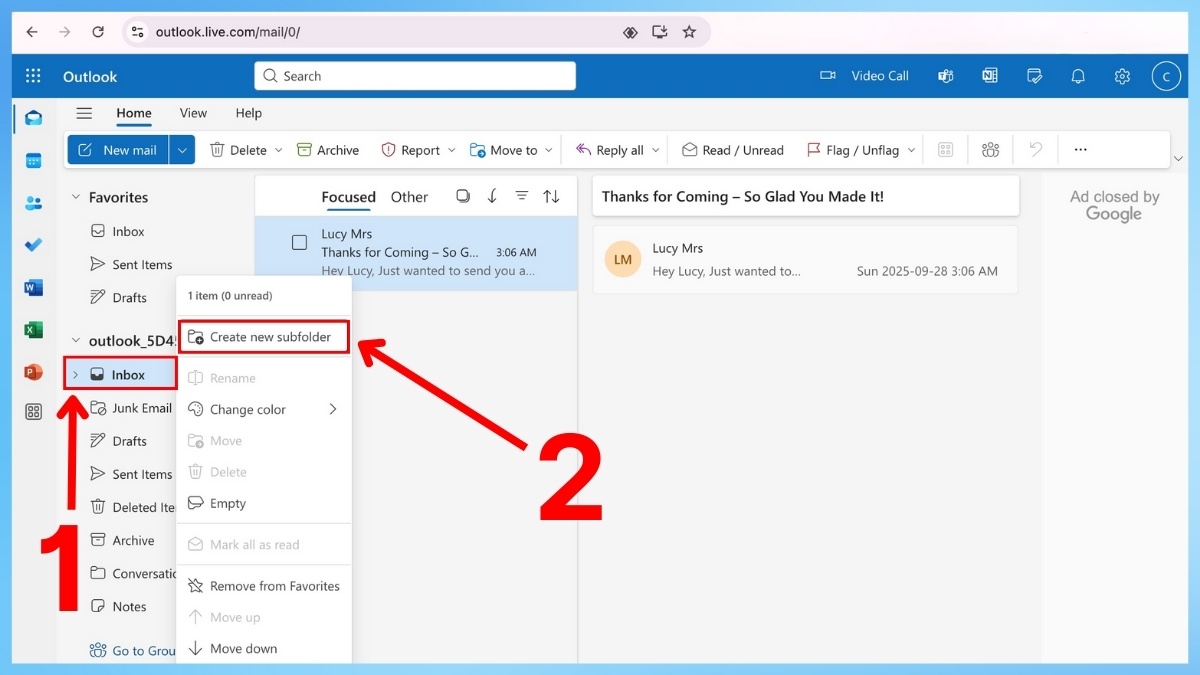
Task: Open the People contacts icon
Action: [33, 204]
